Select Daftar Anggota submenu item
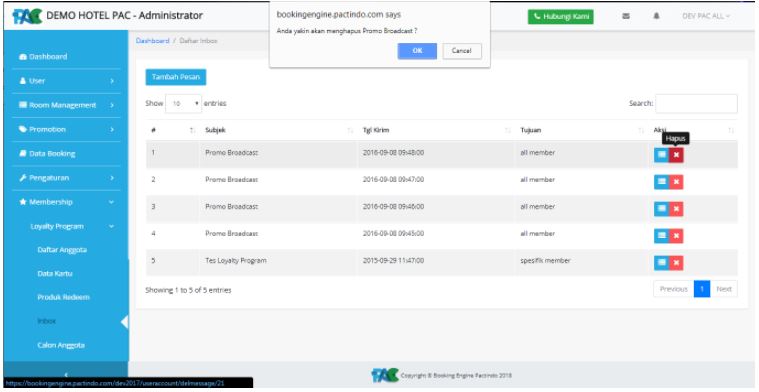This screenshot has height=392, width=759. click(62, 250)
